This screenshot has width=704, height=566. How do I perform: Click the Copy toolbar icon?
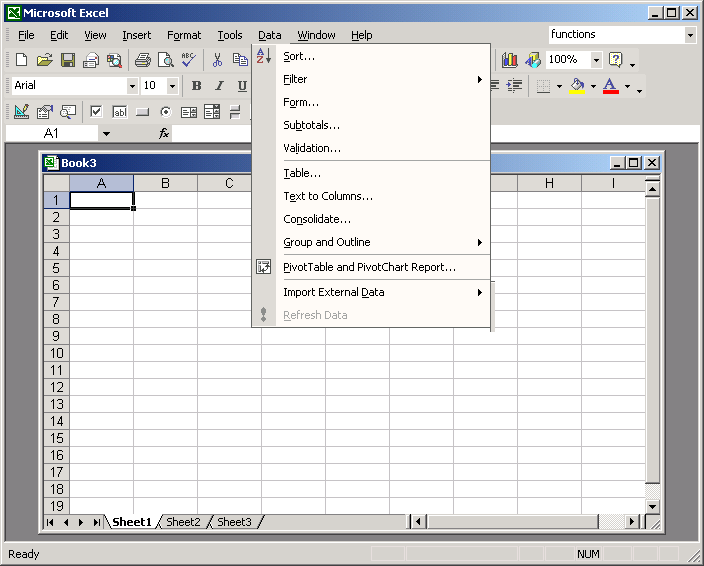240,60
